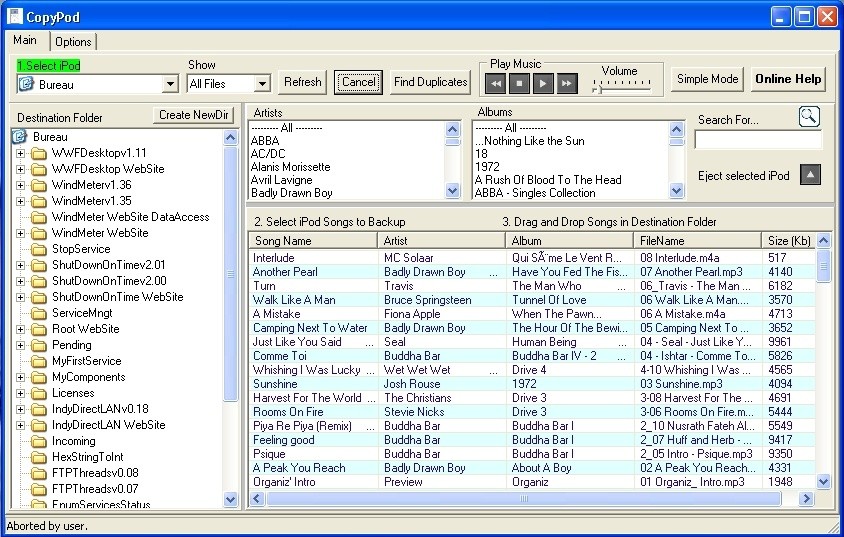844x537 pixels.
Task: Expand the WindMeterv1.36 folder
Action: [x=20, y=185]
